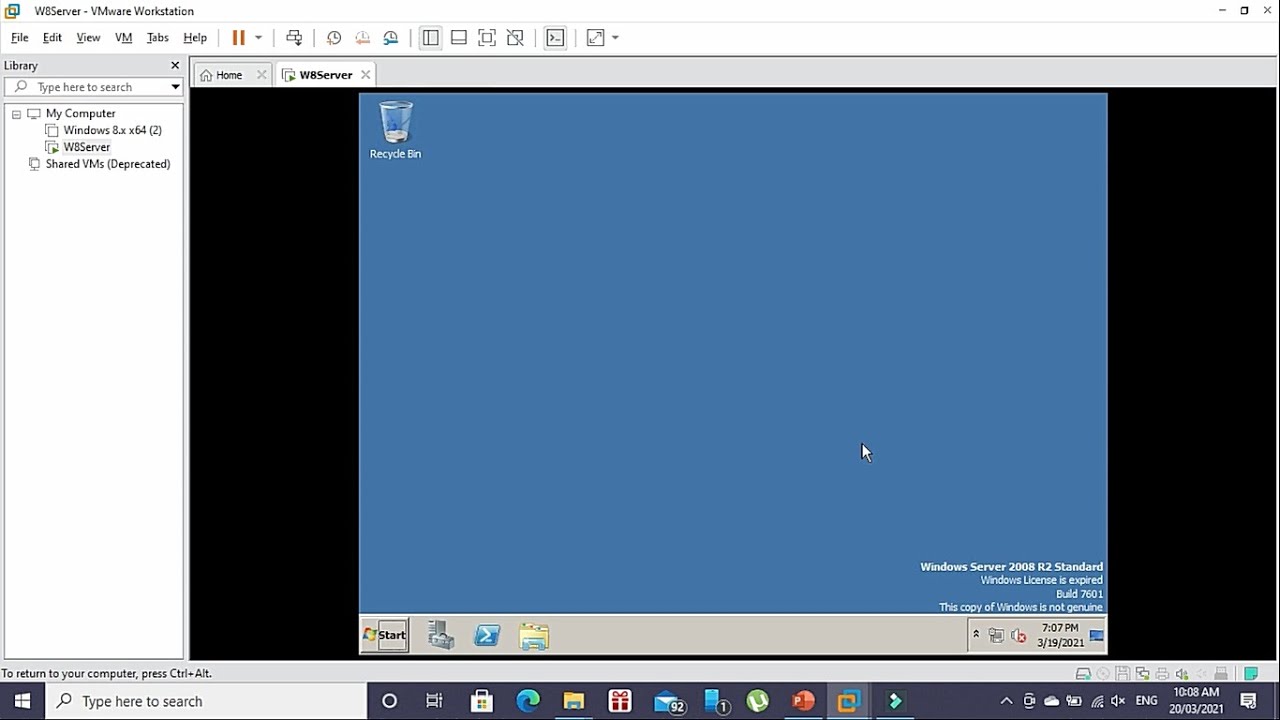Viewport: 1280px width, 720px height.
Task: Open the power options dropdown beside pause
Action: click(258, 38)
